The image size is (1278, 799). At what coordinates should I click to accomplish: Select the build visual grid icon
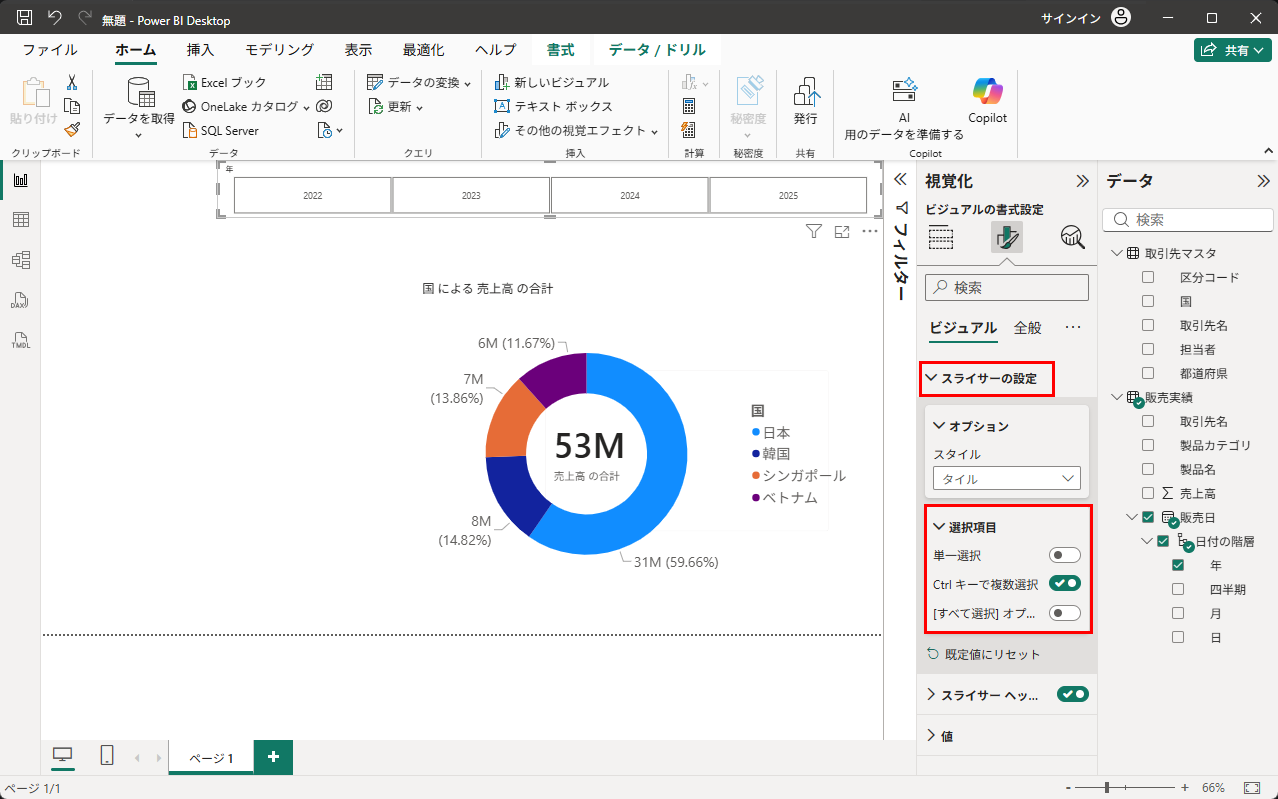941,237
